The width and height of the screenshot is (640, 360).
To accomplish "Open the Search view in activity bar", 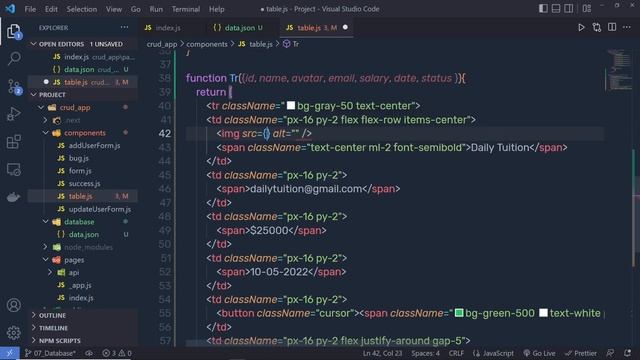I will 13,58.
